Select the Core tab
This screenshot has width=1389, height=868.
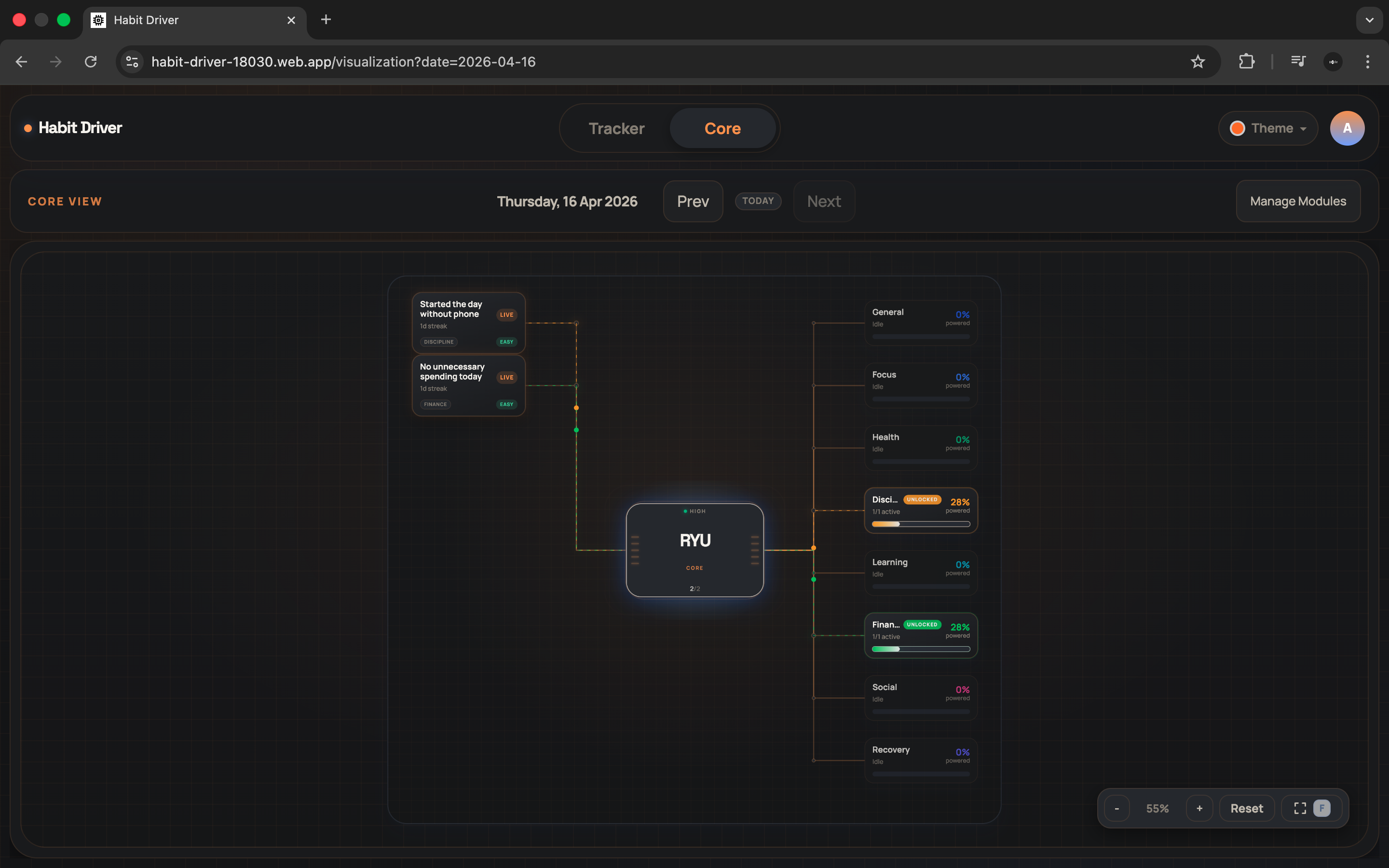point(722,128)
